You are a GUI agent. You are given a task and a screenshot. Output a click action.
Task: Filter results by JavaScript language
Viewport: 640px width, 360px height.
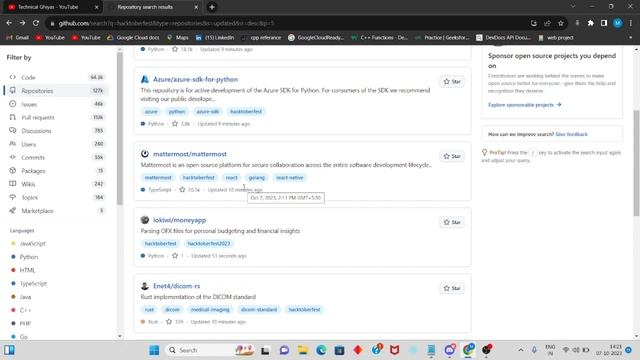33,243
